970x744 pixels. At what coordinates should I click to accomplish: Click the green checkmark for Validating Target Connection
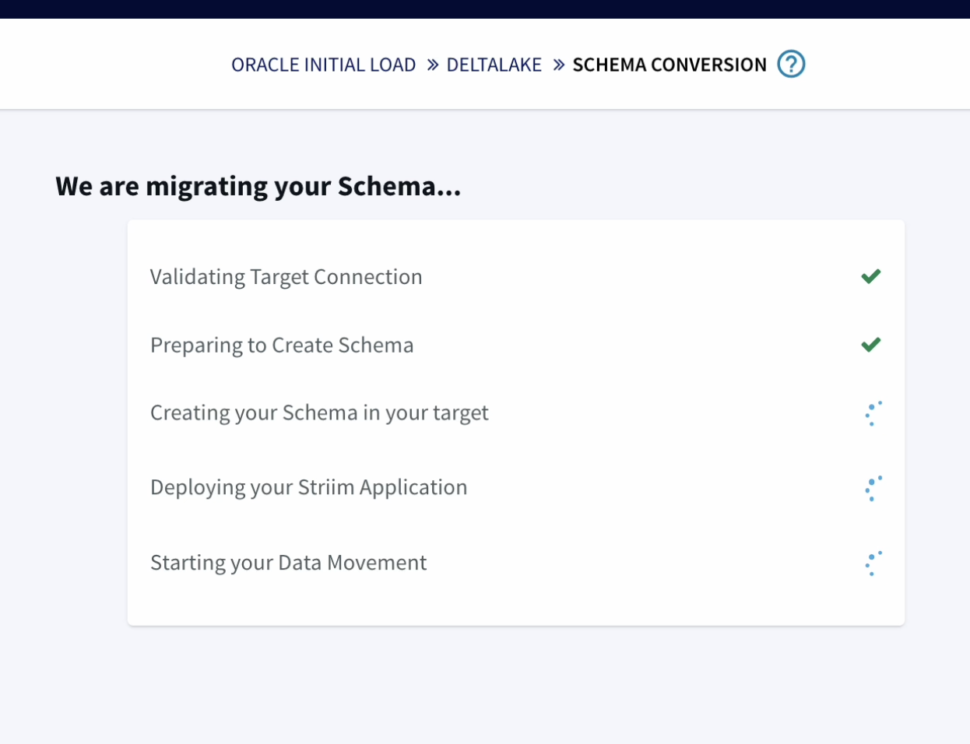[x=871, y=276]
